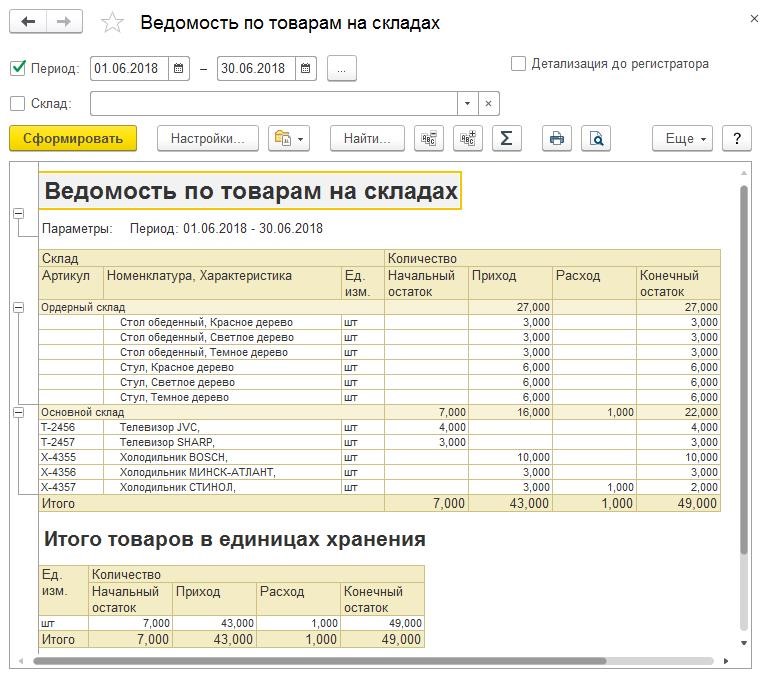
Task: Toggle the Период checkbox
Action: 18,68
